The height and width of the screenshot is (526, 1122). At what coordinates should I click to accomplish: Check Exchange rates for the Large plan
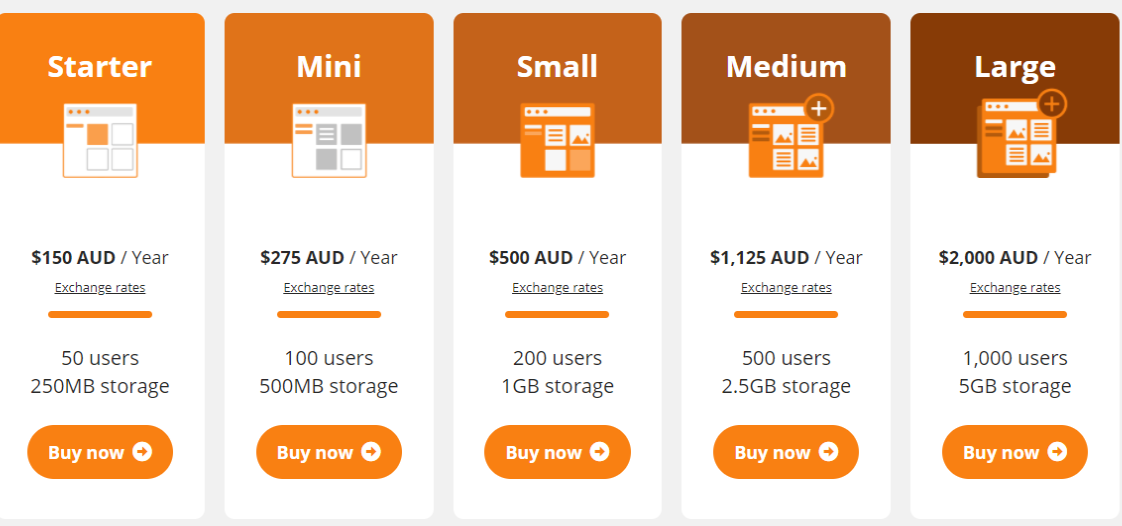[1015, 288]
